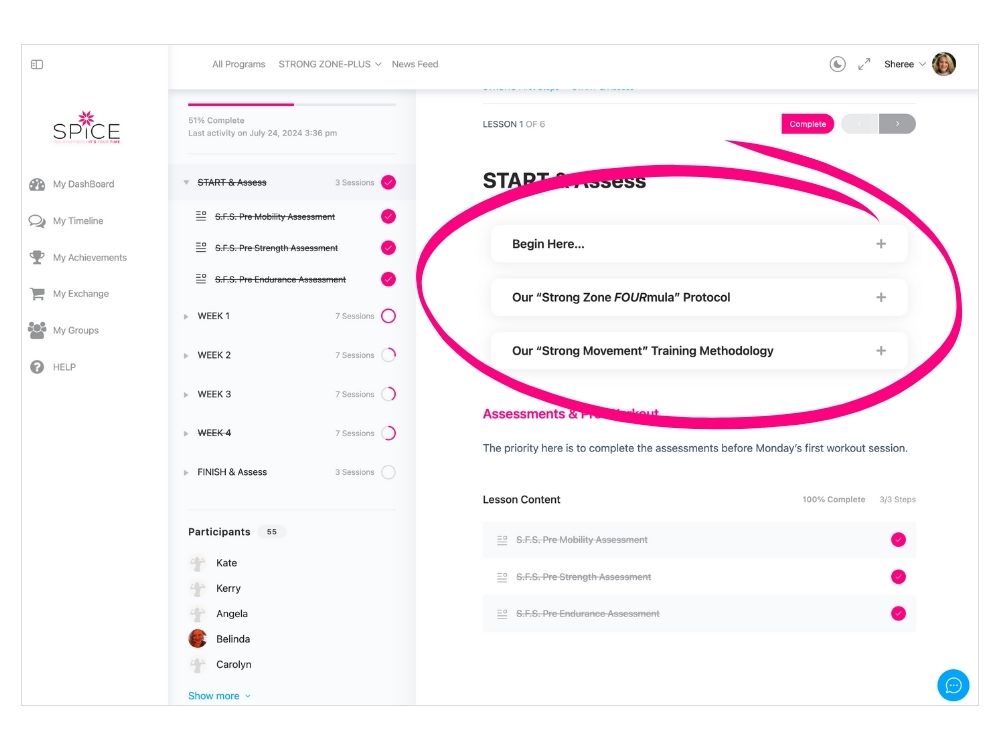Toggle dark mode moon icon
This screenshot has width=1000, height=750.
pos(838,64)
